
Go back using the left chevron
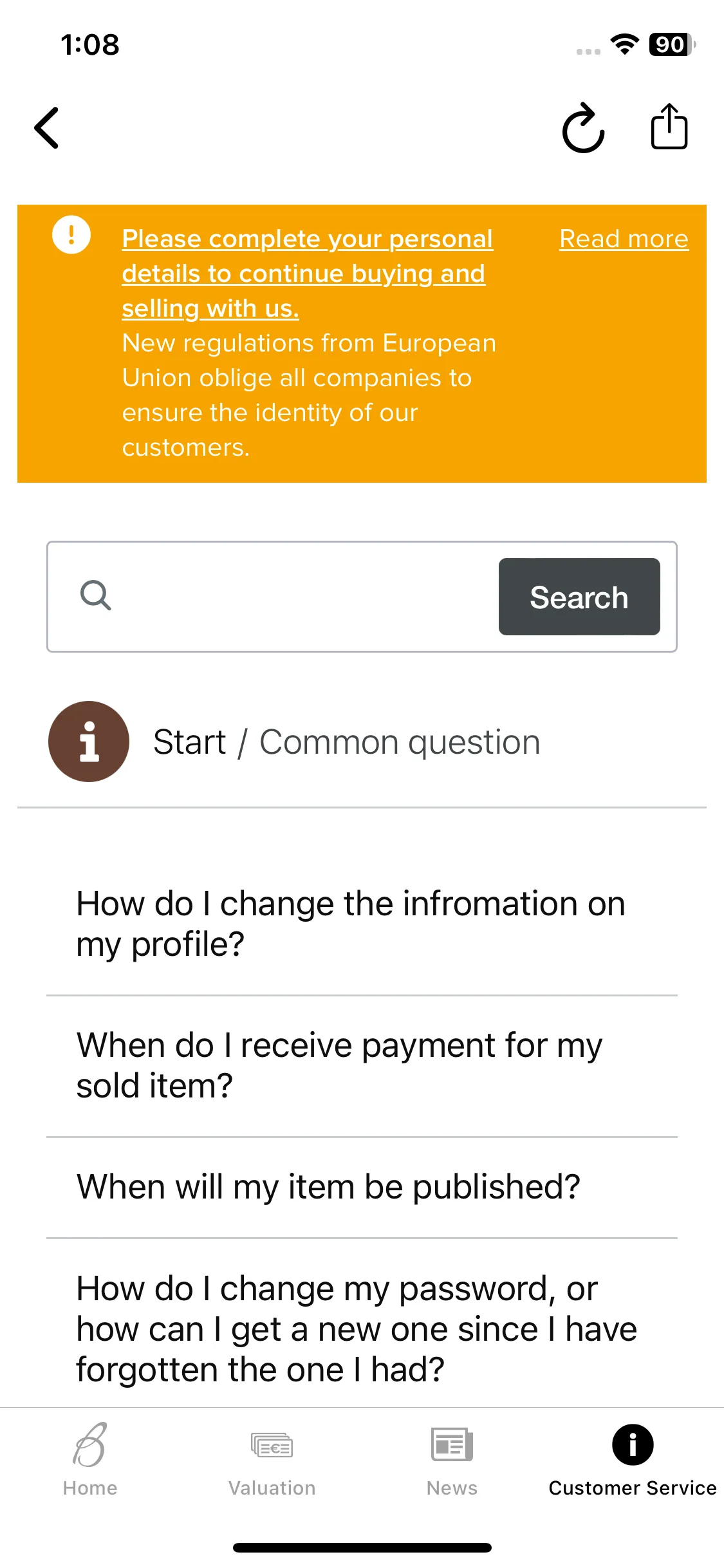point(47,127)
